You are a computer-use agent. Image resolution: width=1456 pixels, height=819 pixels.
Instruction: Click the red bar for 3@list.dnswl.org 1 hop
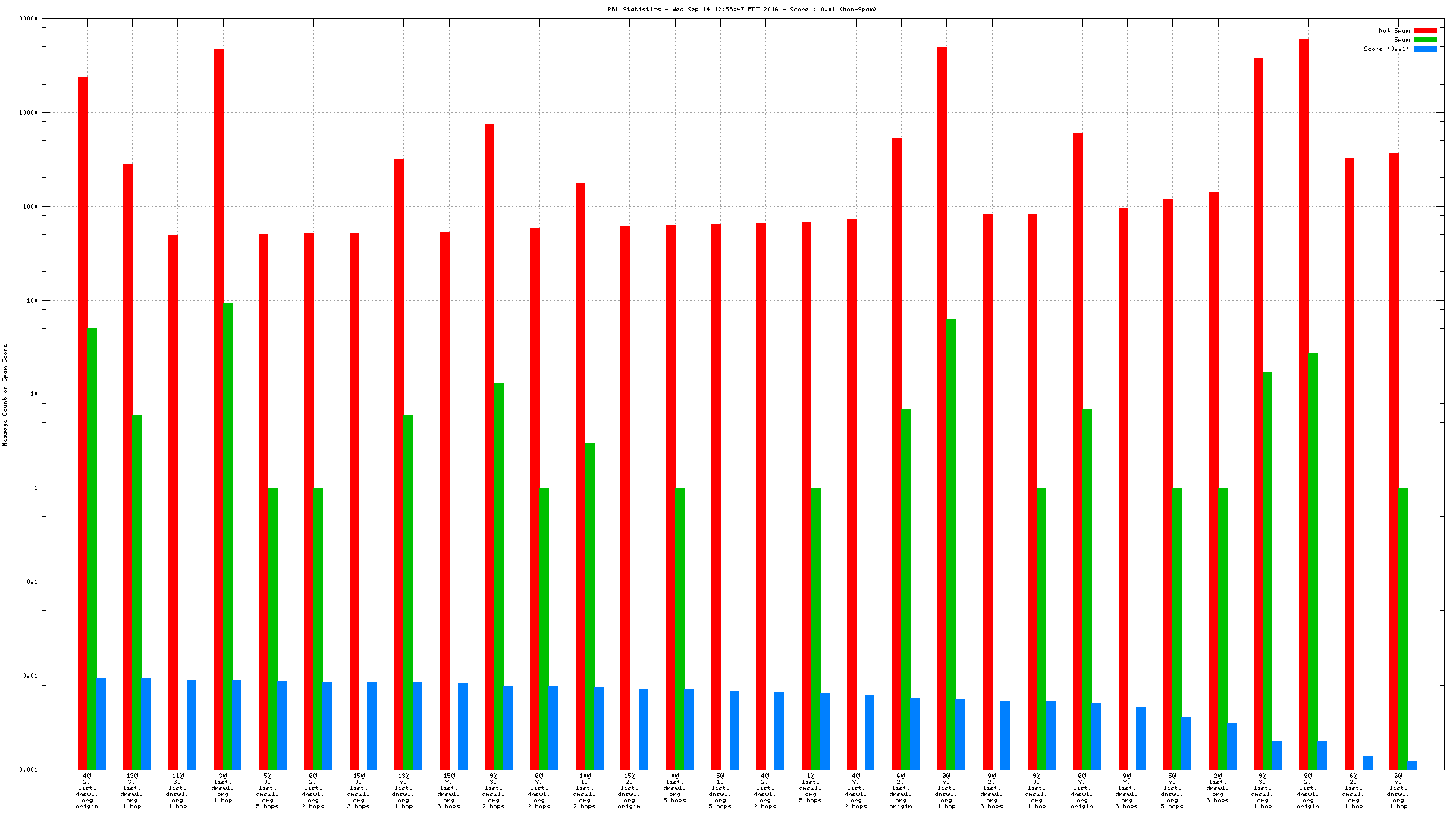pyautogui.click(x=218, y=409)
